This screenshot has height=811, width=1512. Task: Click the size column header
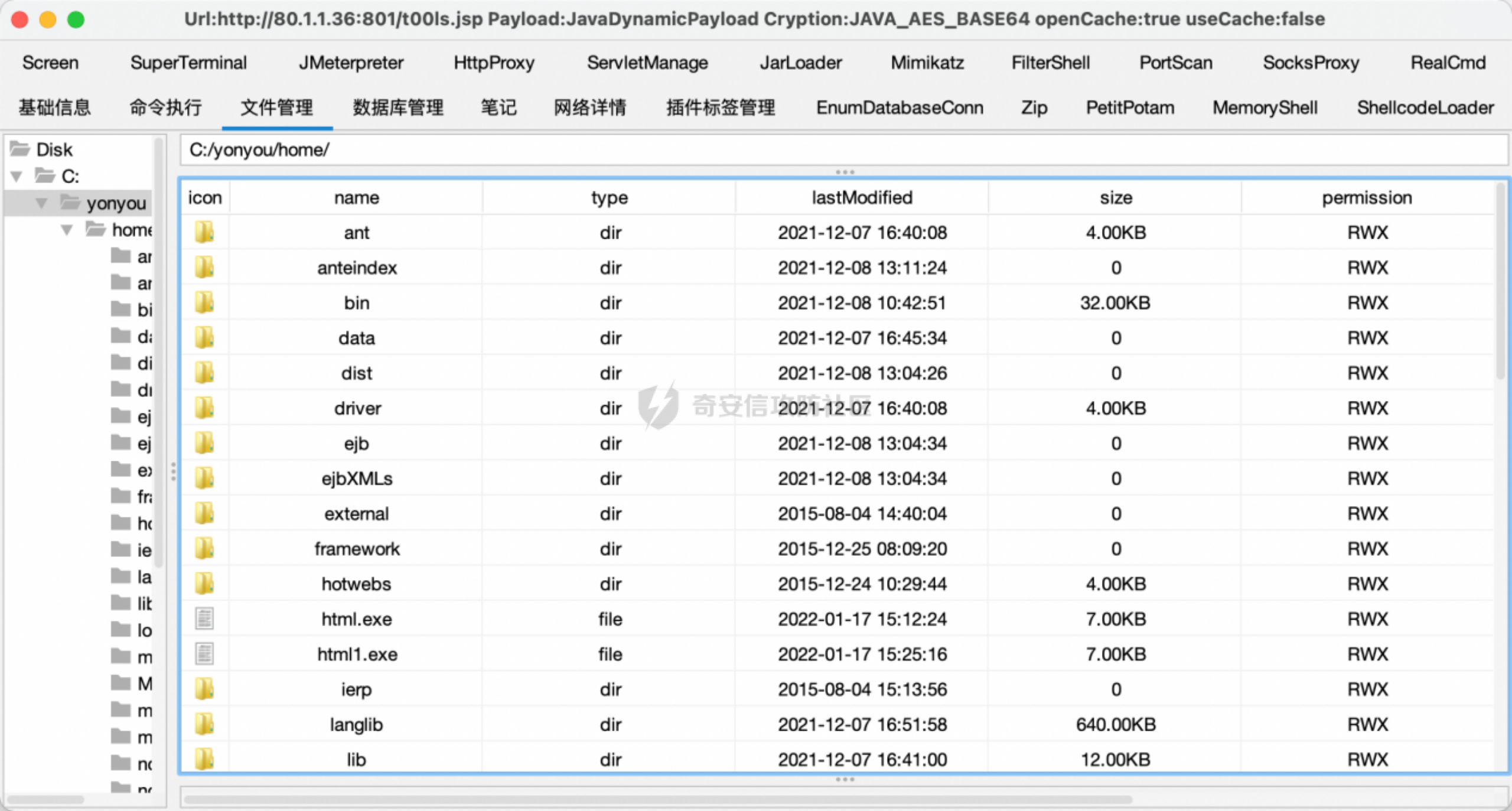click(x=1115, y=197)
